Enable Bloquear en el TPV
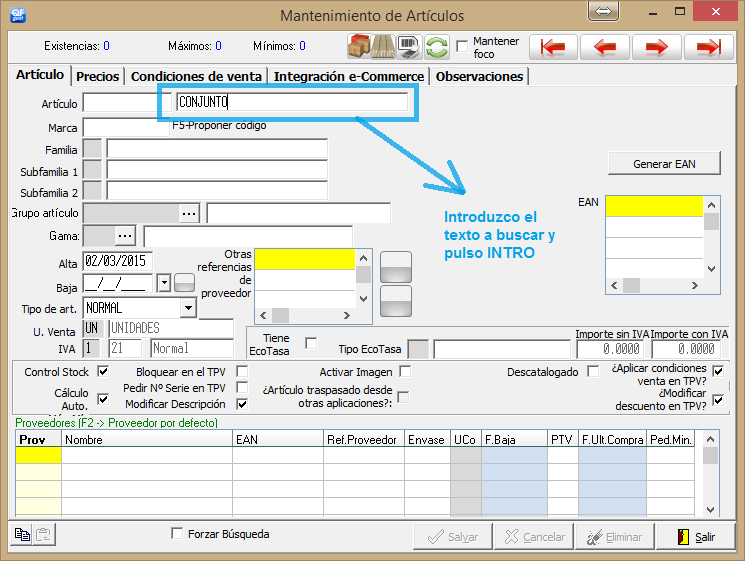The image size is (745, 561). tap(242, 371)
